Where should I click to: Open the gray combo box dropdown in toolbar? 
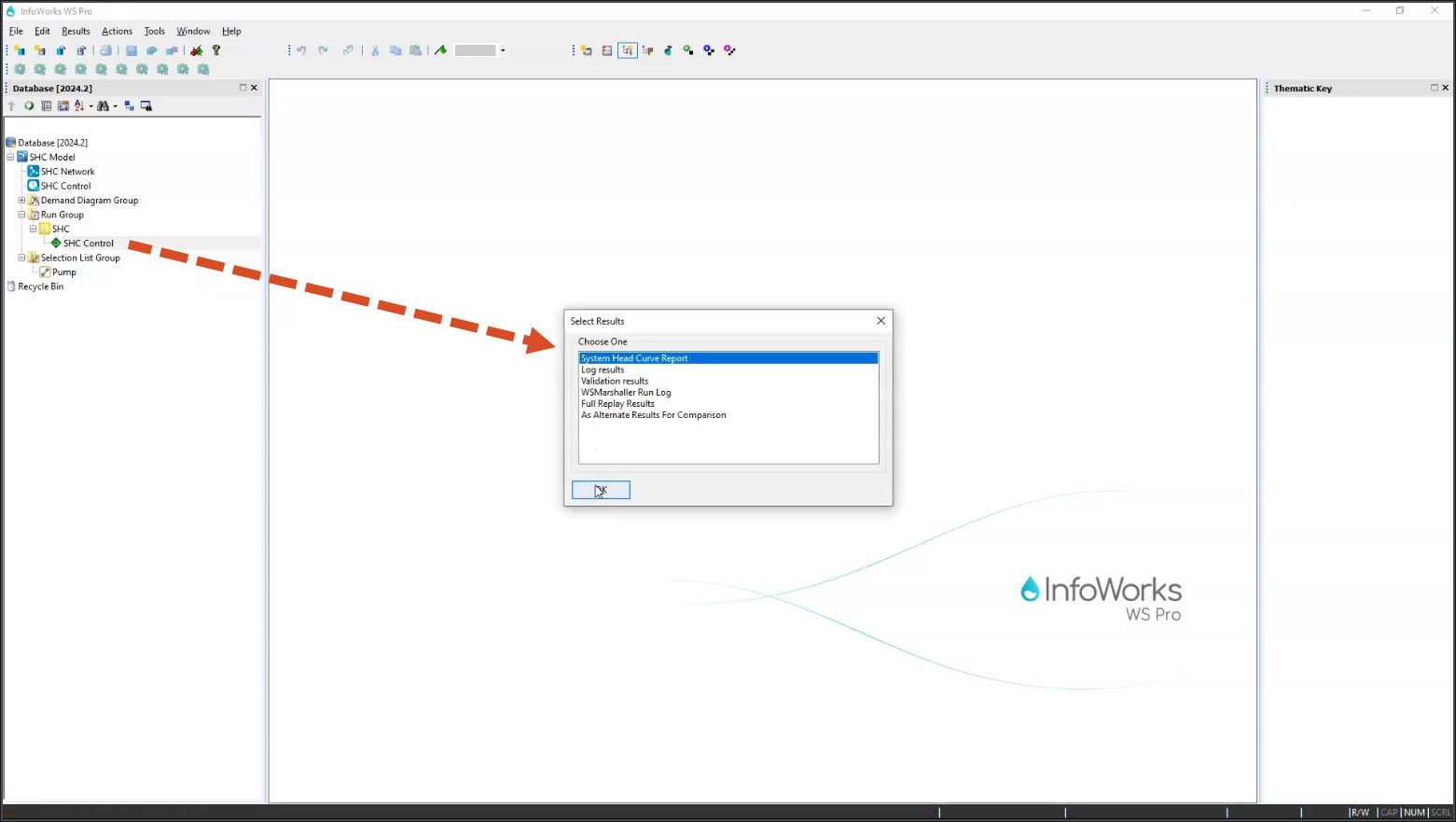(x=503, y=50)
